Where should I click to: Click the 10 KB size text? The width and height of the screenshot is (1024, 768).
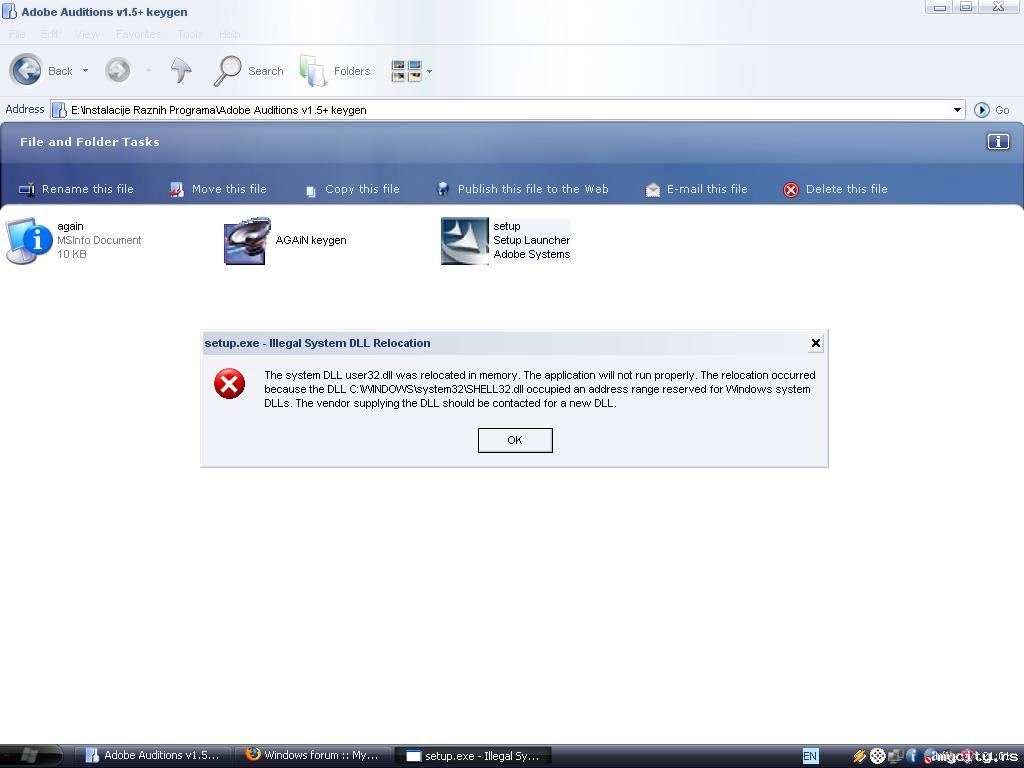tap(72, 255)
